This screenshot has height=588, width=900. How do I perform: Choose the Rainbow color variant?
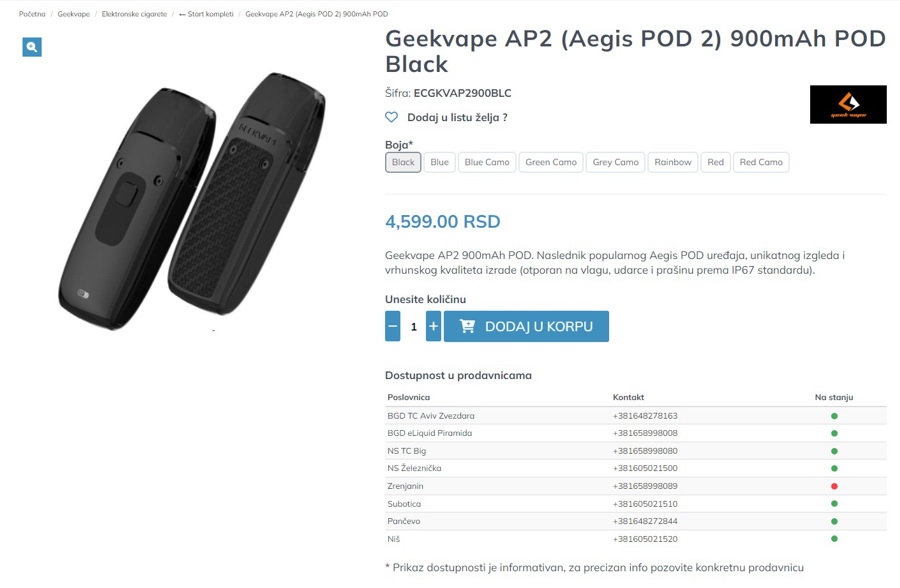pos(673,162)
